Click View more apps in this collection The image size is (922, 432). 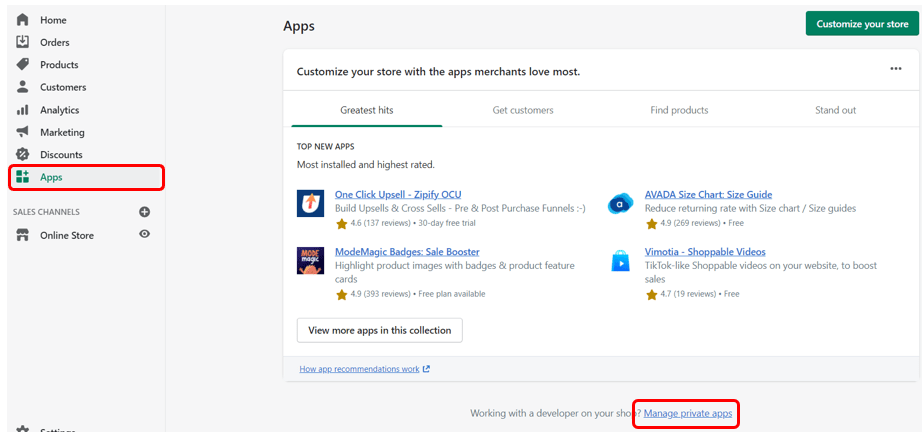pyautogui.click(x=380, y=330)
